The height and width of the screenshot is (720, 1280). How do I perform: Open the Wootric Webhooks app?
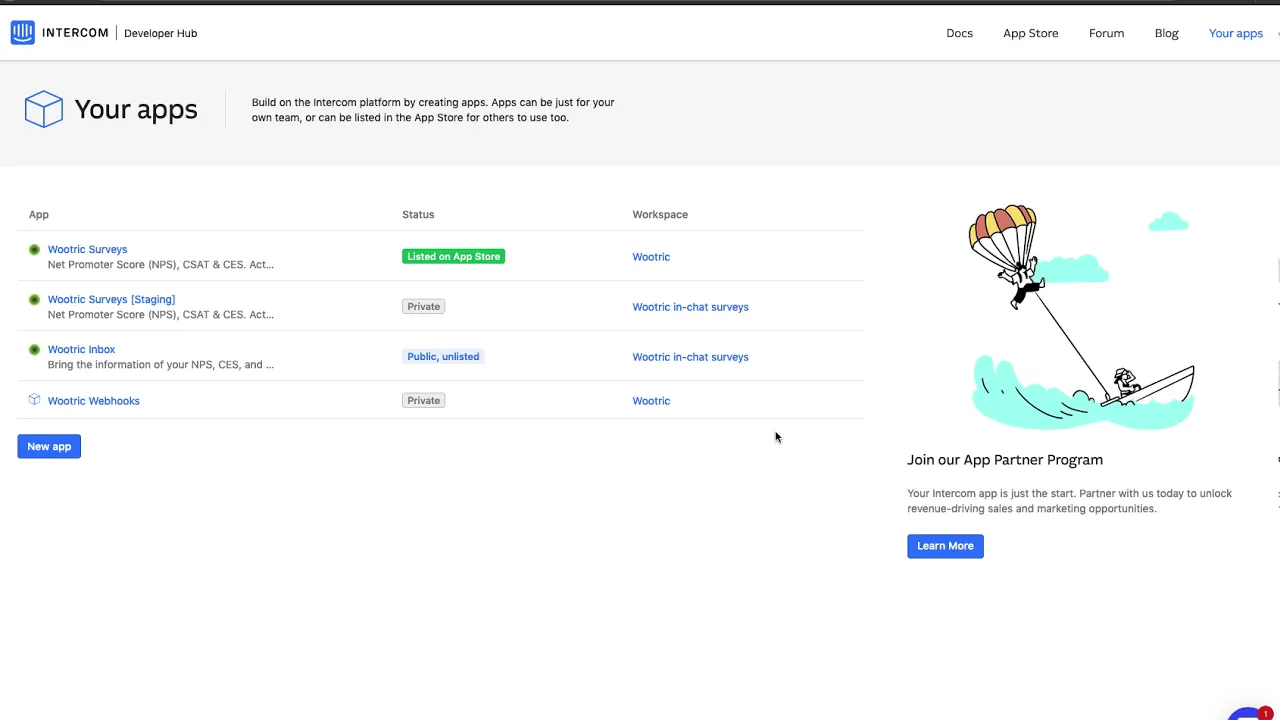[x=93, y=401]
